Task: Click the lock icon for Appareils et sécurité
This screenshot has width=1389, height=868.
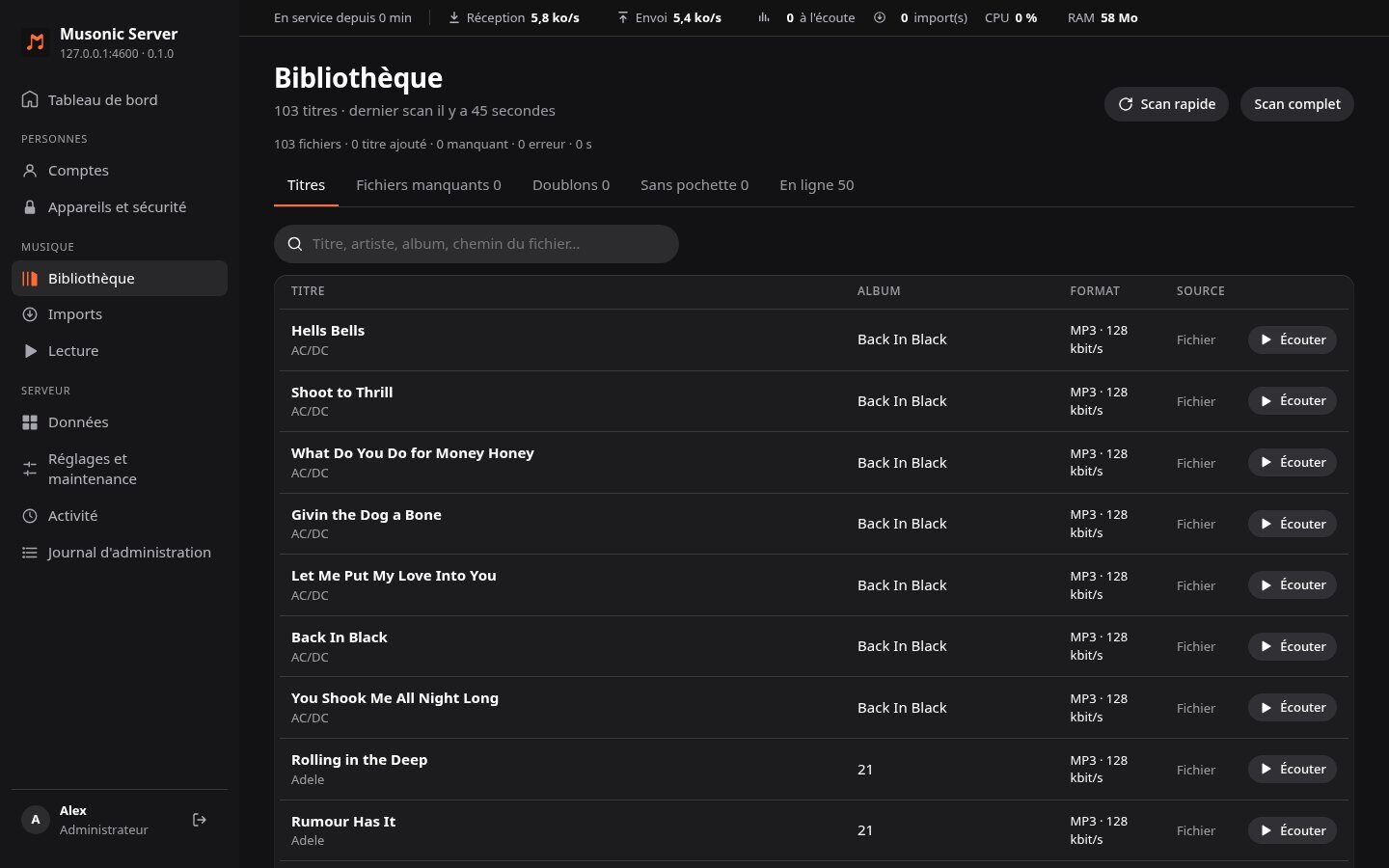Action: [x=30, y=207]
